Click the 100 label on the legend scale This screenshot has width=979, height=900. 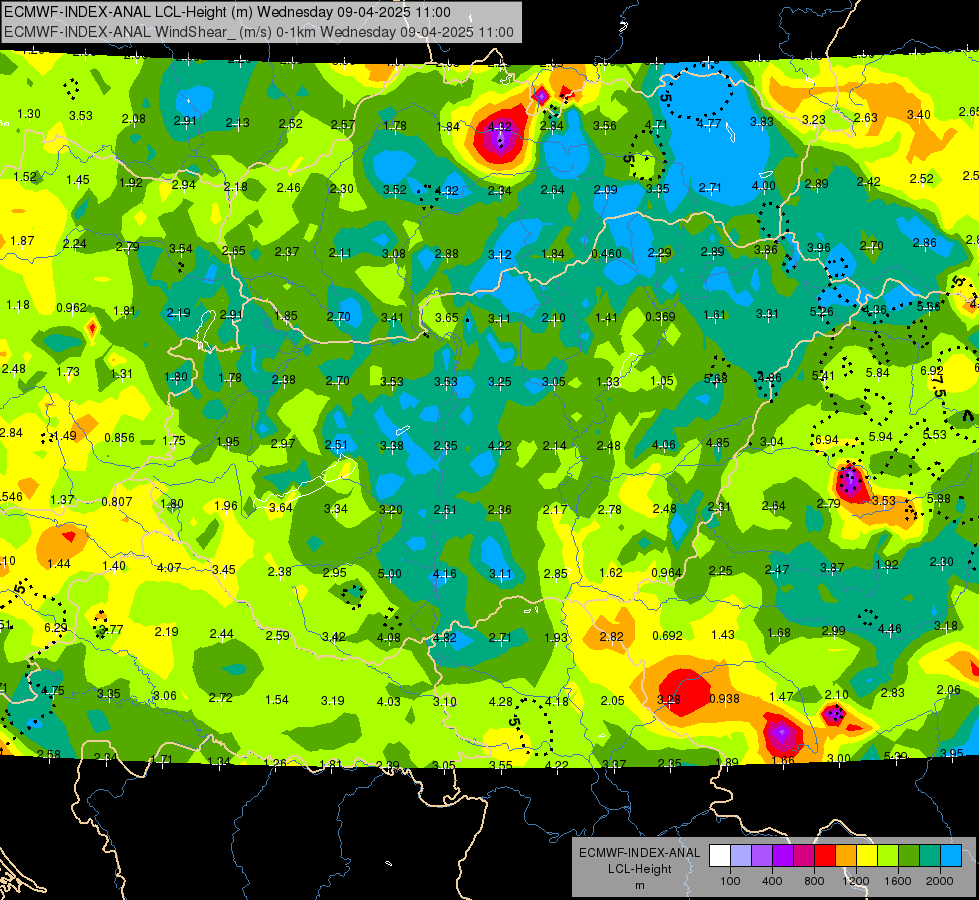[x=730, y=881]
